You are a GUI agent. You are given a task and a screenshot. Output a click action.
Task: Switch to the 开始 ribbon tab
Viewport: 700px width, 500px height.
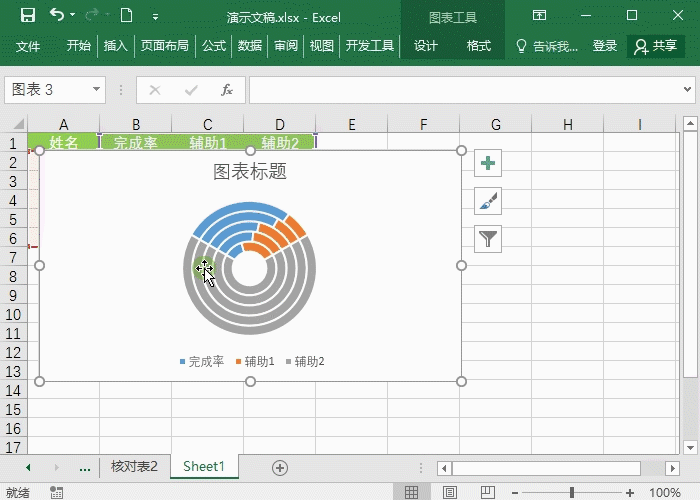(x=79, y=46)
